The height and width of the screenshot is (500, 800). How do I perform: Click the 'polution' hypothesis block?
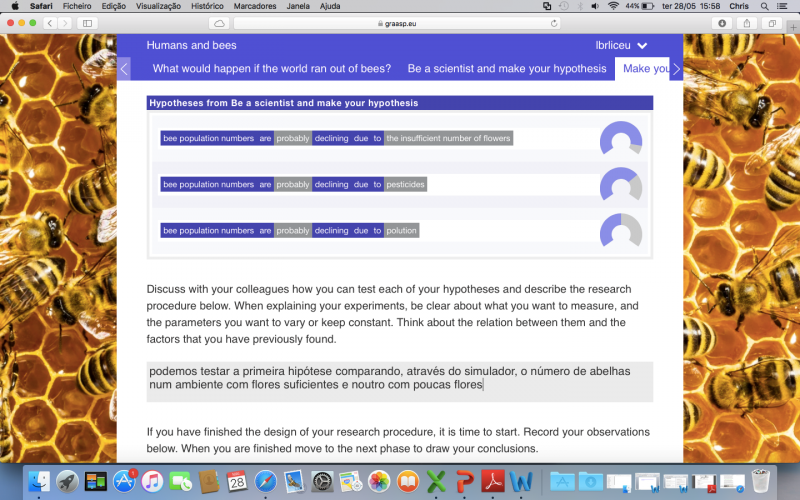tap(401, 231)
